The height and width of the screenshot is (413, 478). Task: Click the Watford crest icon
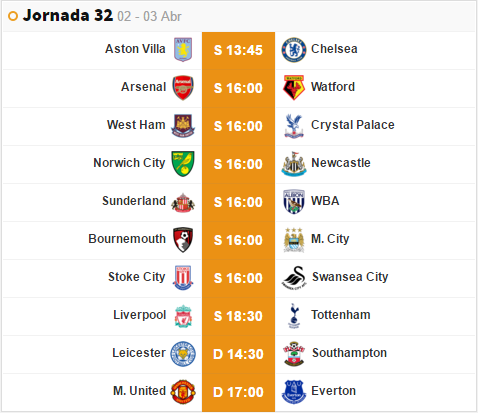294,88
